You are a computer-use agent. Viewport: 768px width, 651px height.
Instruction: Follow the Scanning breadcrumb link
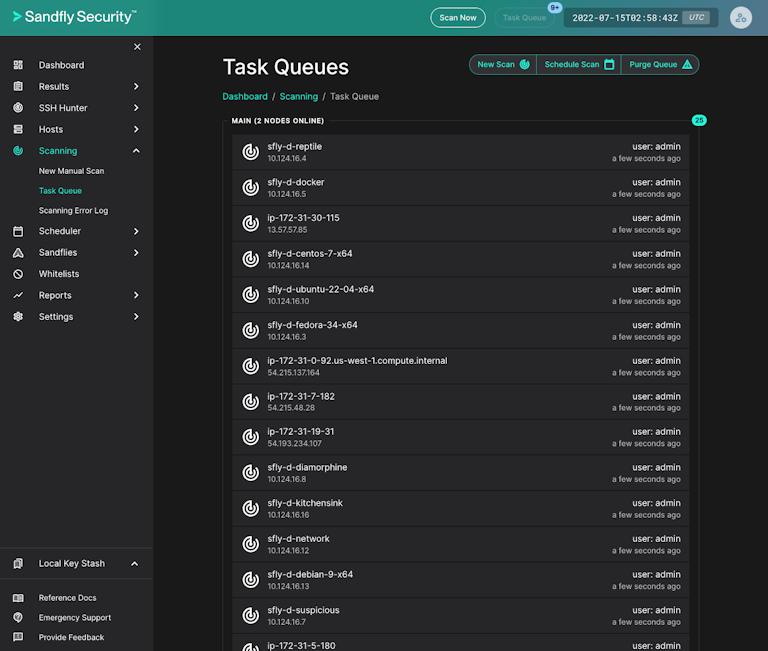(299, 96)
